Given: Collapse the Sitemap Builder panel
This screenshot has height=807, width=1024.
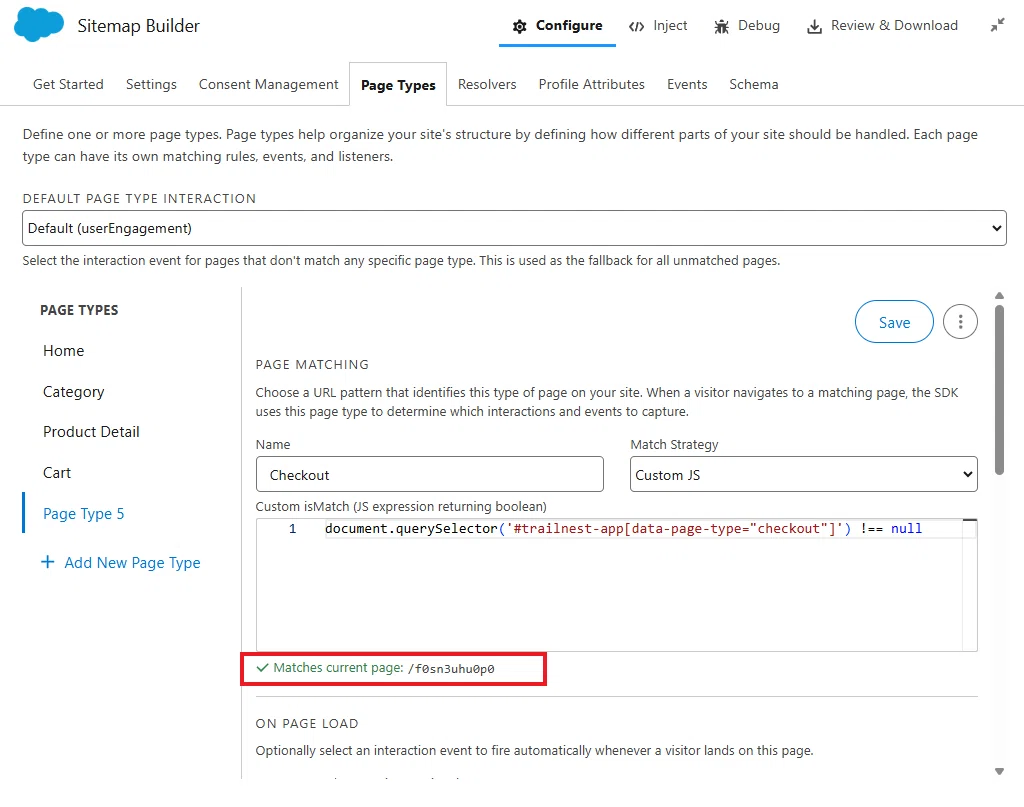Looking at the screenshot, I should pyautogui.click(x=997, y=25).
